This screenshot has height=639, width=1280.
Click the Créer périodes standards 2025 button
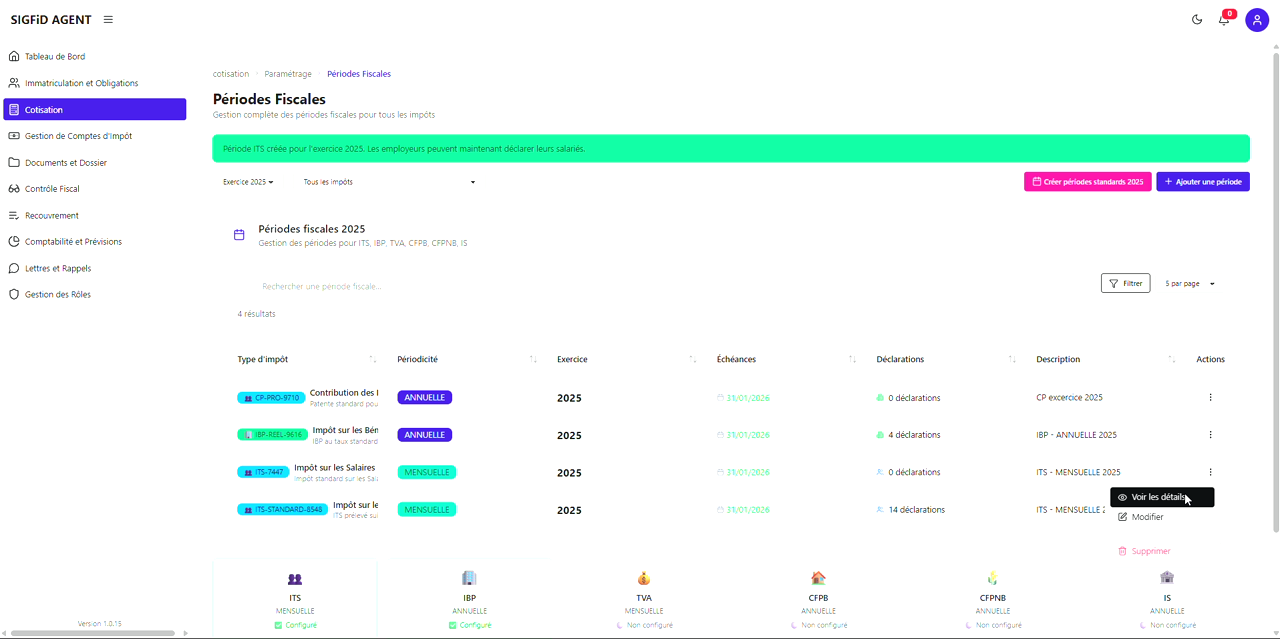tap(1087, 181)
